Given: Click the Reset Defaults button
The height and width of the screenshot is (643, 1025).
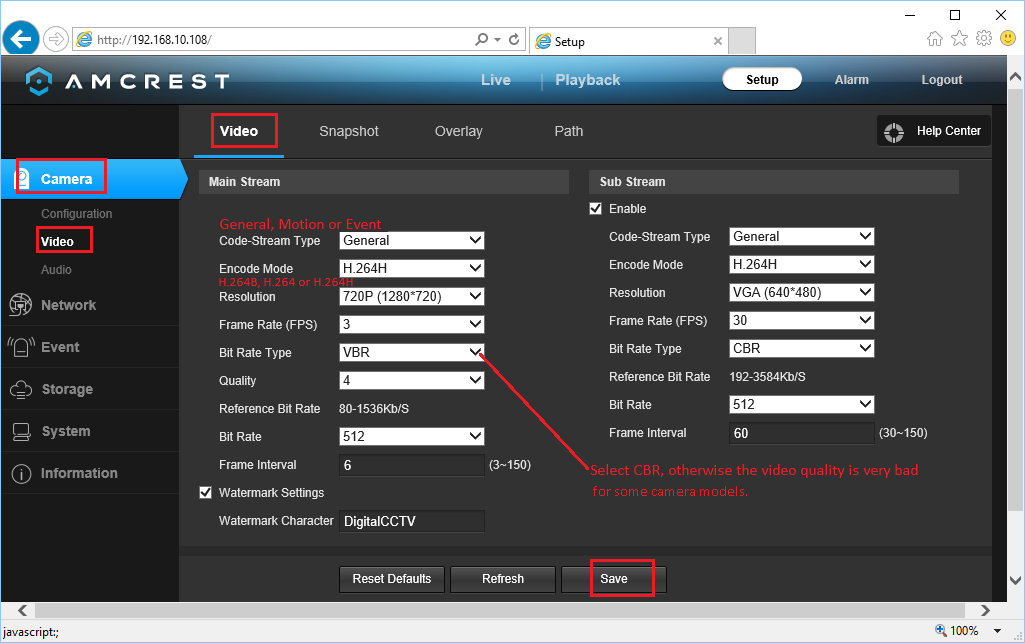Looking at the screenshot, I should 392,579.
